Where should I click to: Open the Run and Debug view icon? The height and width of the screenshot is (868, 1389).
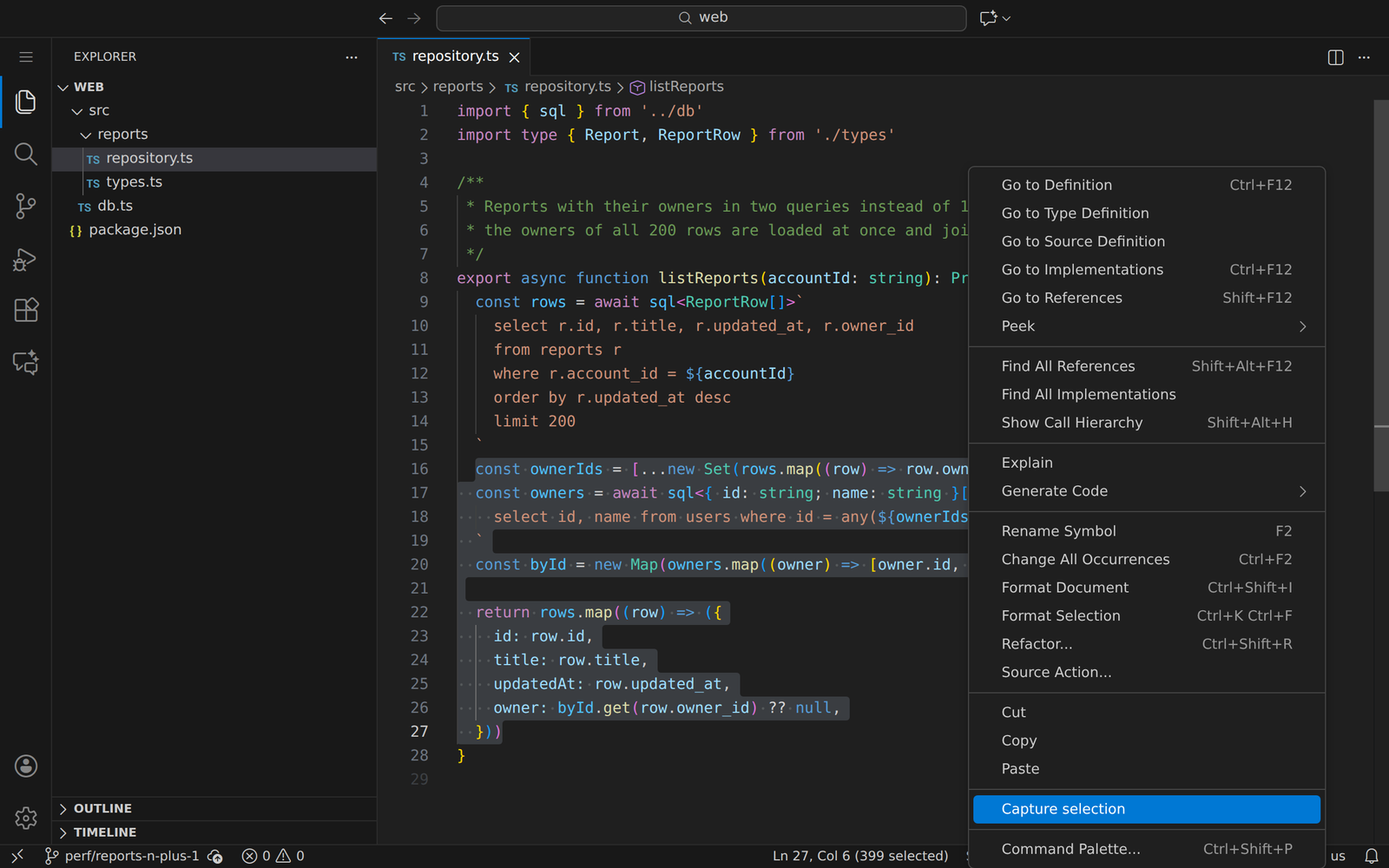coord(26,259)
